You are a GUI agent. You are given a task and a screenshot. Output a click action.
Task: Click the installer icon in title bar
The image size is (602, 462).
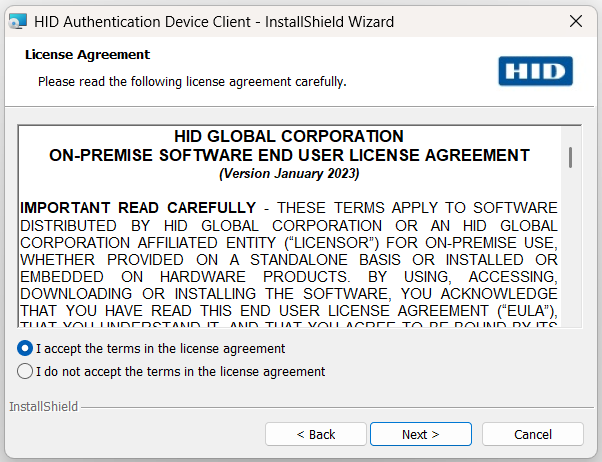tap(17, 21)
